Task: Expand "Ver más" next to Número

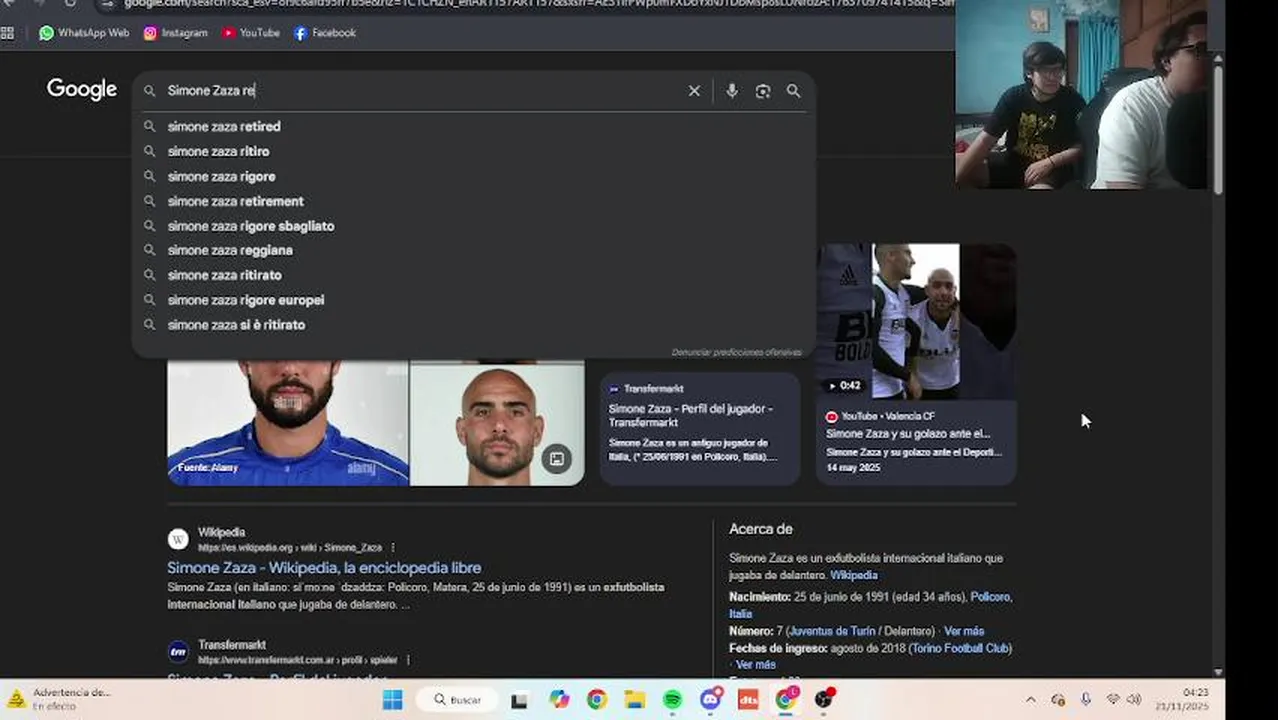Action: (964, 631)
